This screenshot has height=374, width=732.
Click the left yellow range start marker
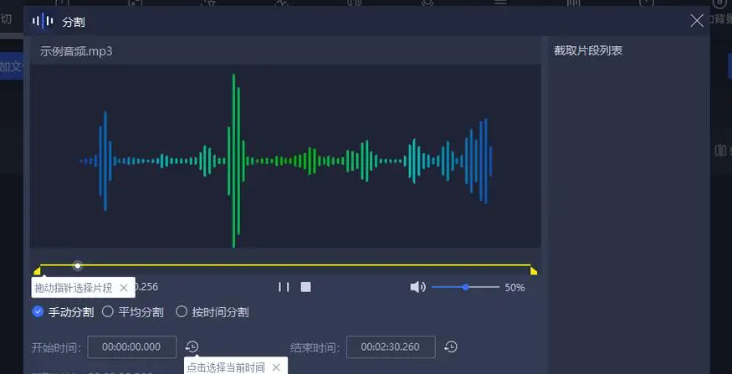37,270
